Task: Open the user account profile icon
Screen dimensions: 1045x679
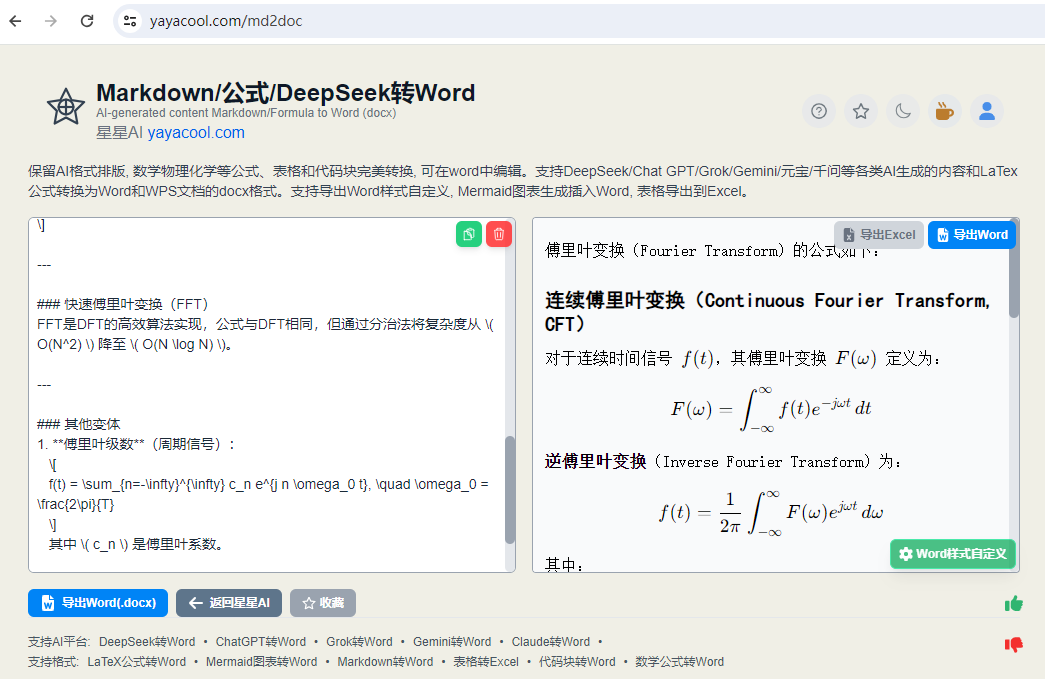Action: coord(987,111)
